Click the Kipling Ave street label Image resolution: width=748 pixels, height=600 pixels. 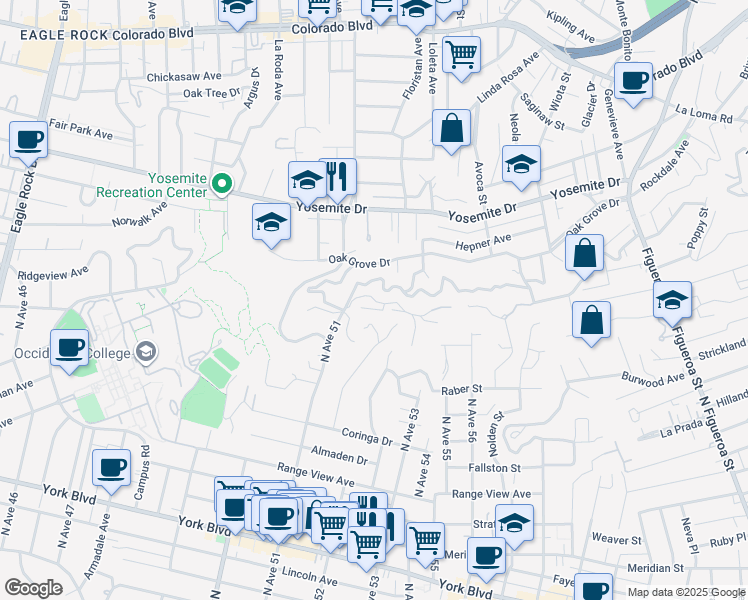point(571,27)
